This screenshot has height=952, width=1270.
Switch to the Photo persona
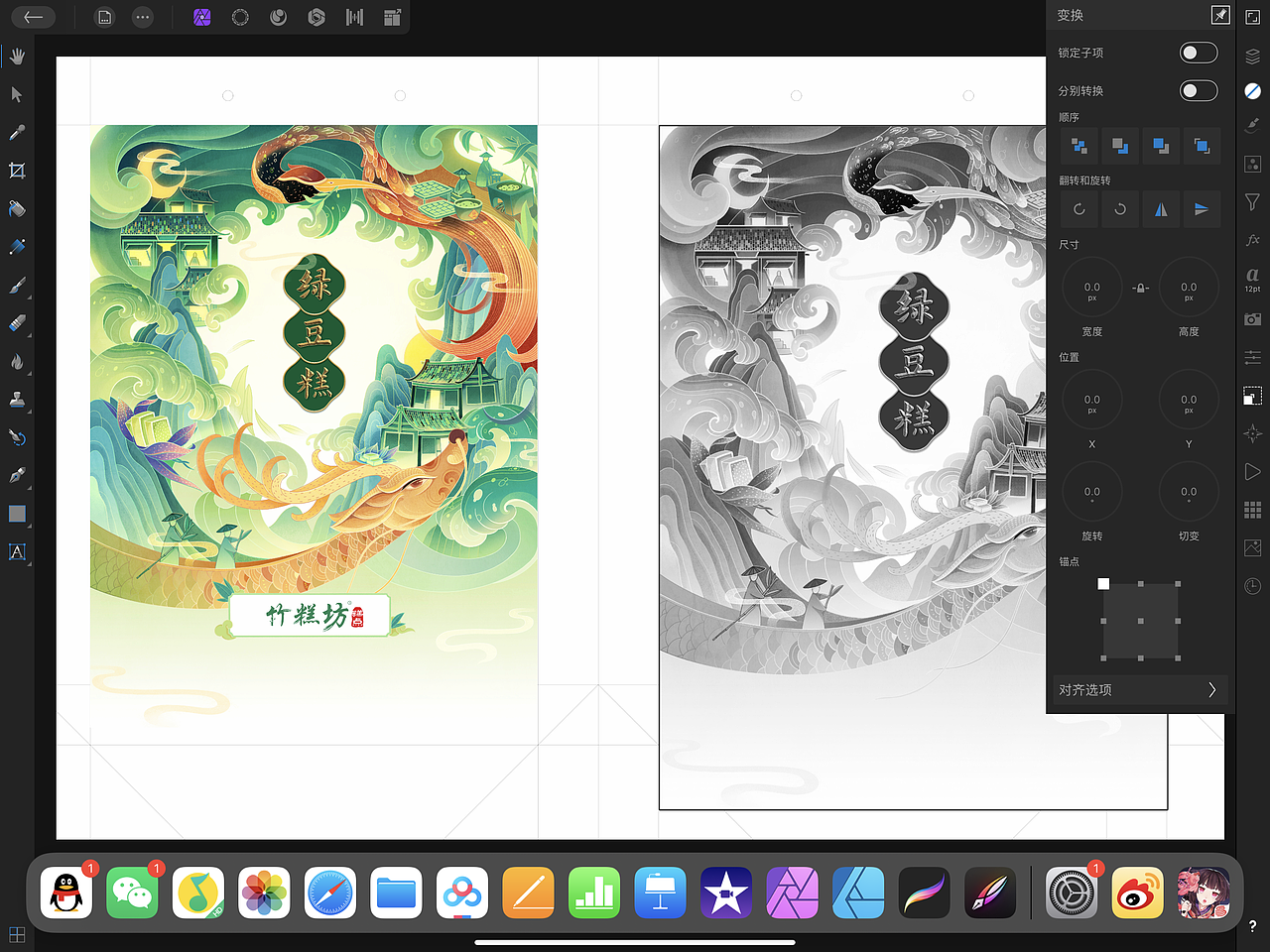point(202,17)
